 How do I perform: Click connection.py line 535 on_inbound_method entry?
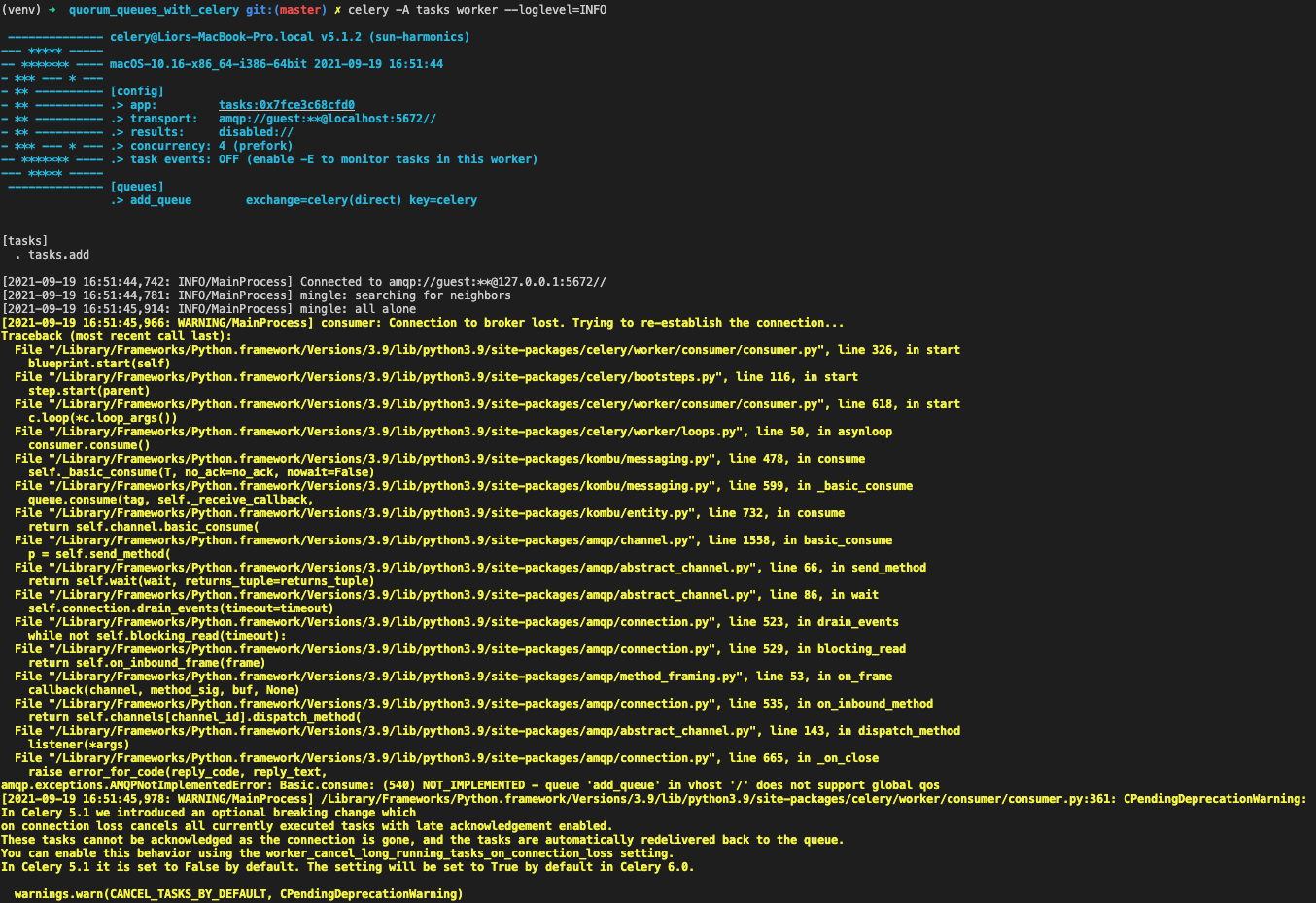tap(473, 704)
